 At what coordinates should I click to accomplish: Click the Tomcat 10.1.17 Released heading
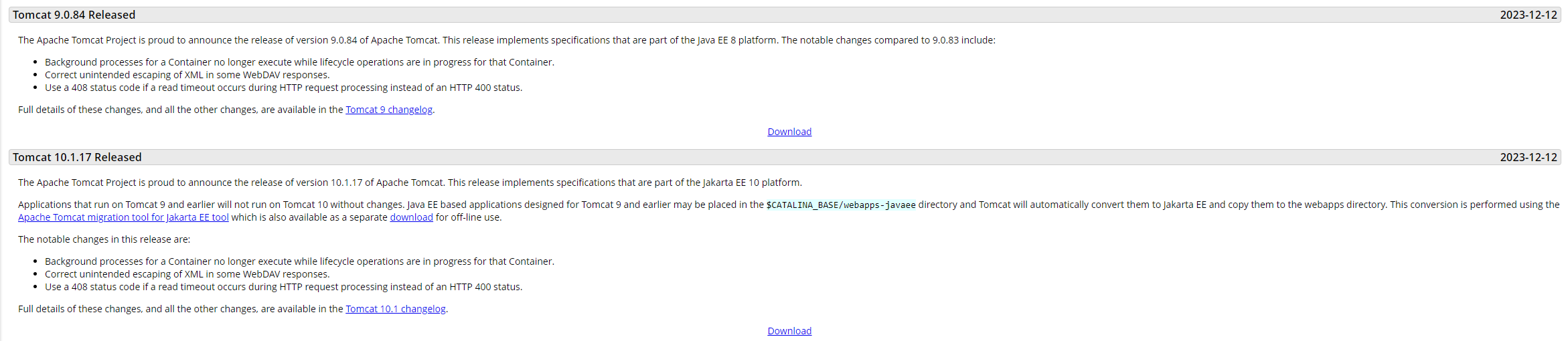[77, 157]
